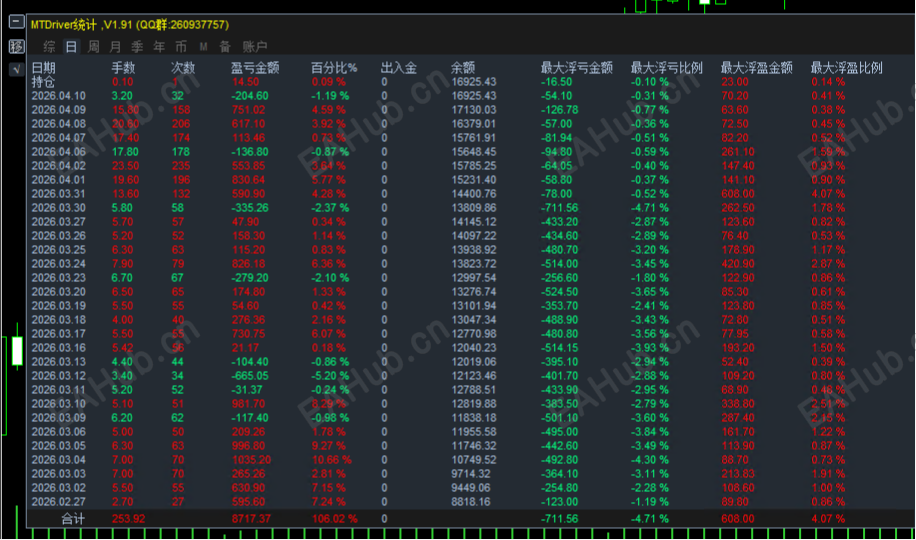The height and width of the screenshot is (540, 916).
Task: Select the 2026.03.30 date row
Action: (58, 208)
